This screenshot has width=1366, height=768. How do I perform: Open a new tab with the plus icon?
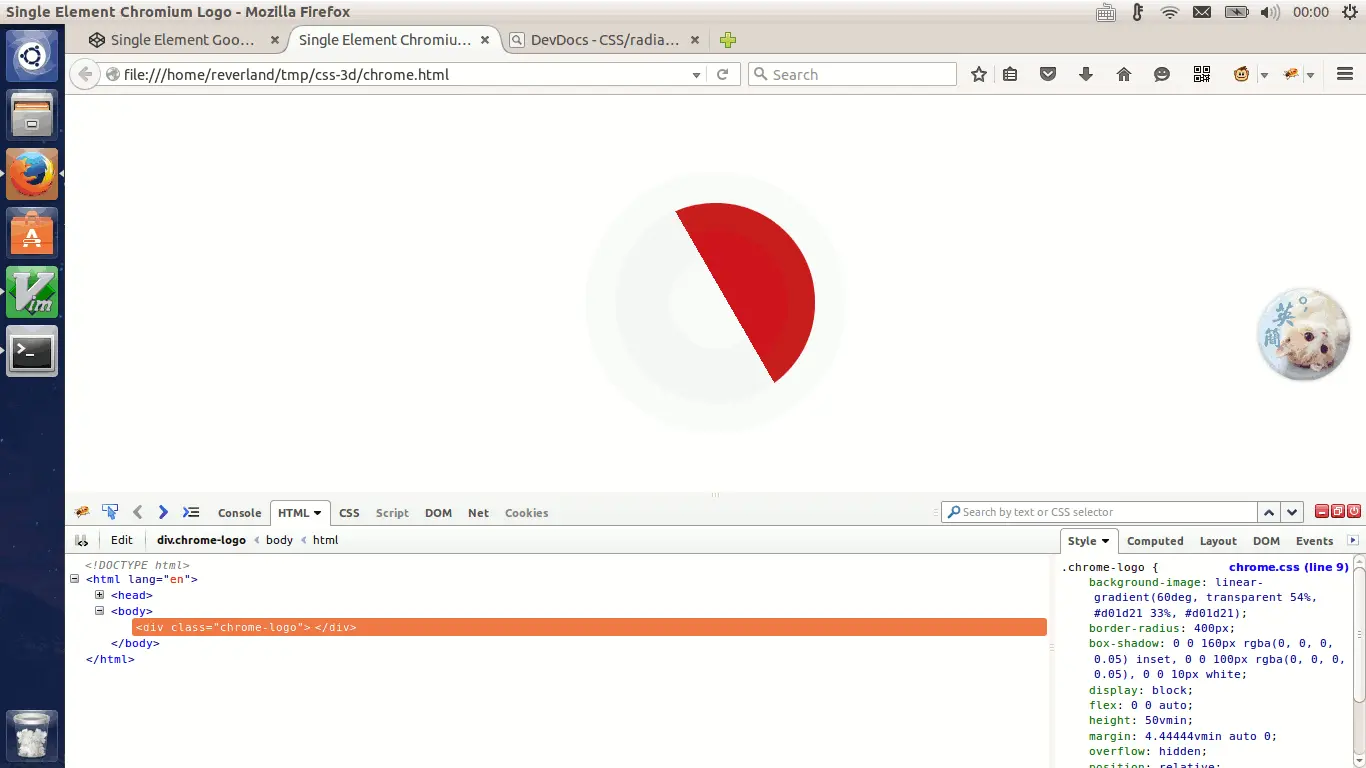[x=728, y=40]
